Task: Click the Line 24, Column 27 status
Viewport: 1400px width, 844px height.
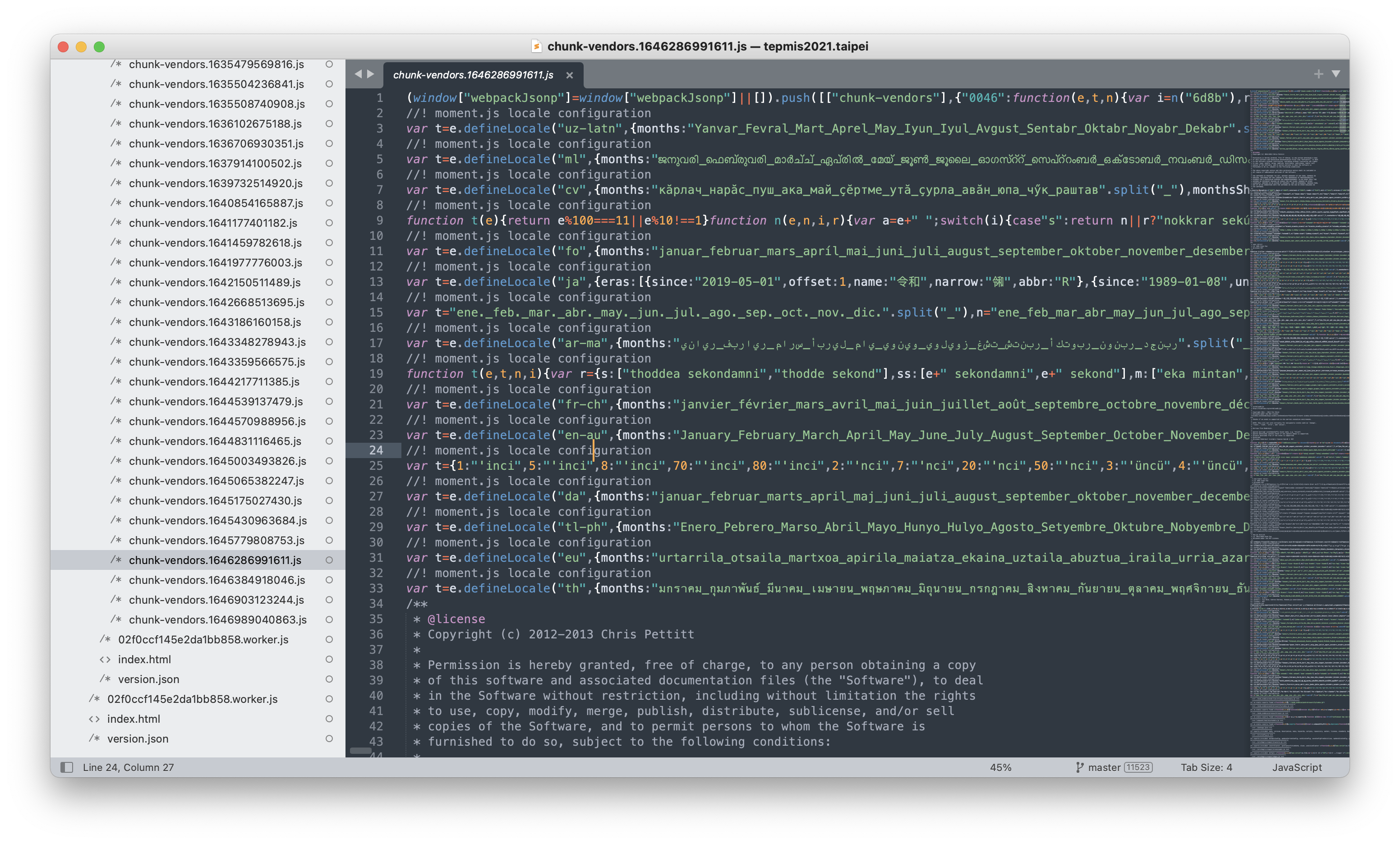Action: (129, 767)
